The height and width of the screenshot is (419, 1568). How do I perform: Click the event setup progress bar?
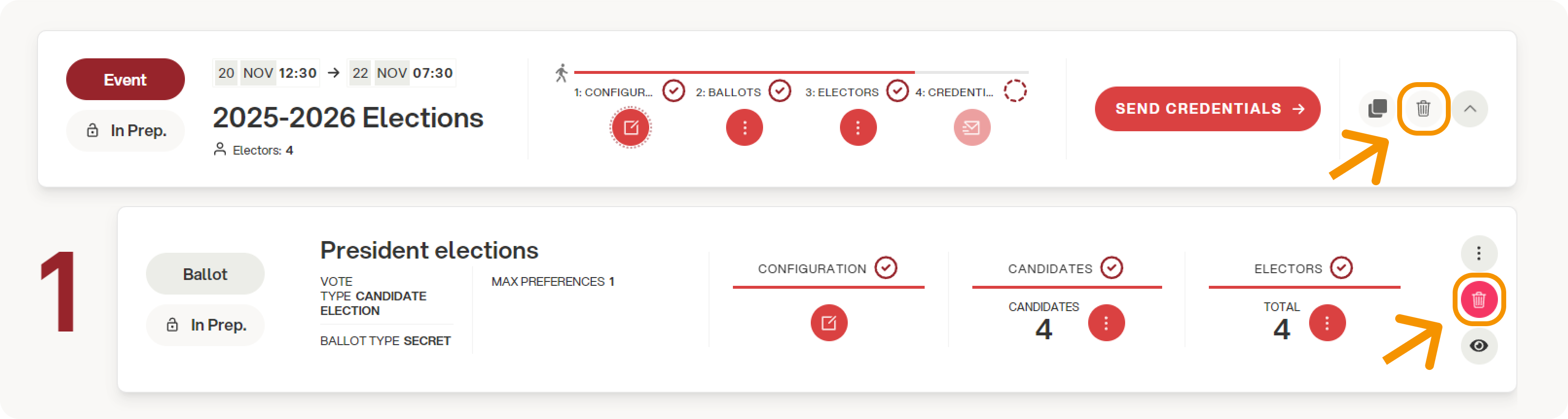coord(801,72)
